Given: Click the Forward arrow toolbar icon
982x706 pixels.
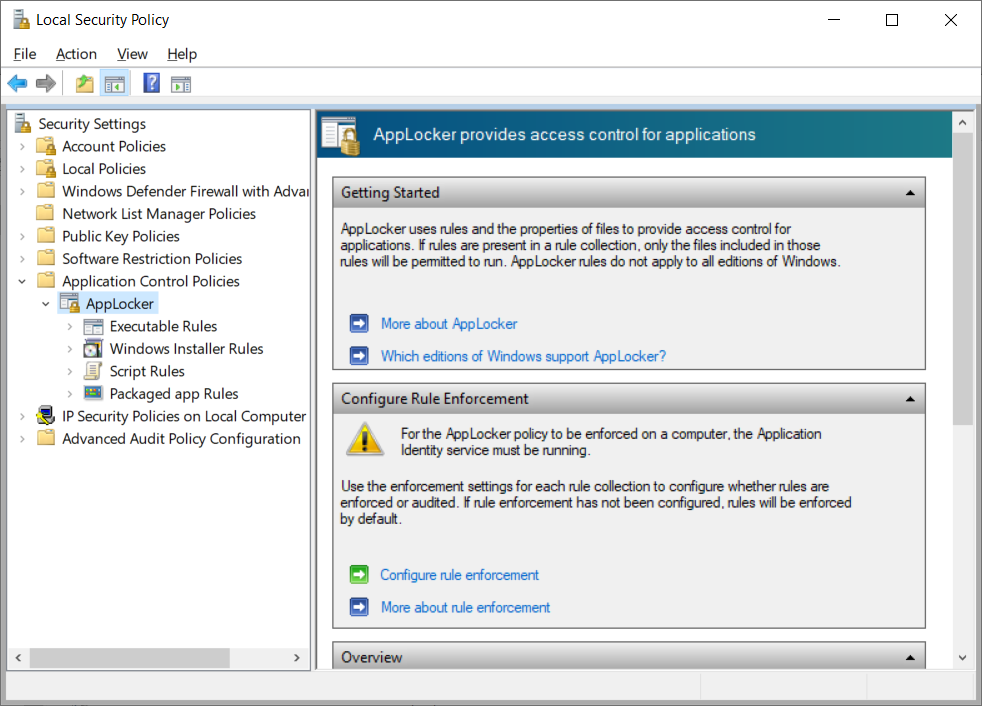Looking at the screenshot, I should coord(46,83).
